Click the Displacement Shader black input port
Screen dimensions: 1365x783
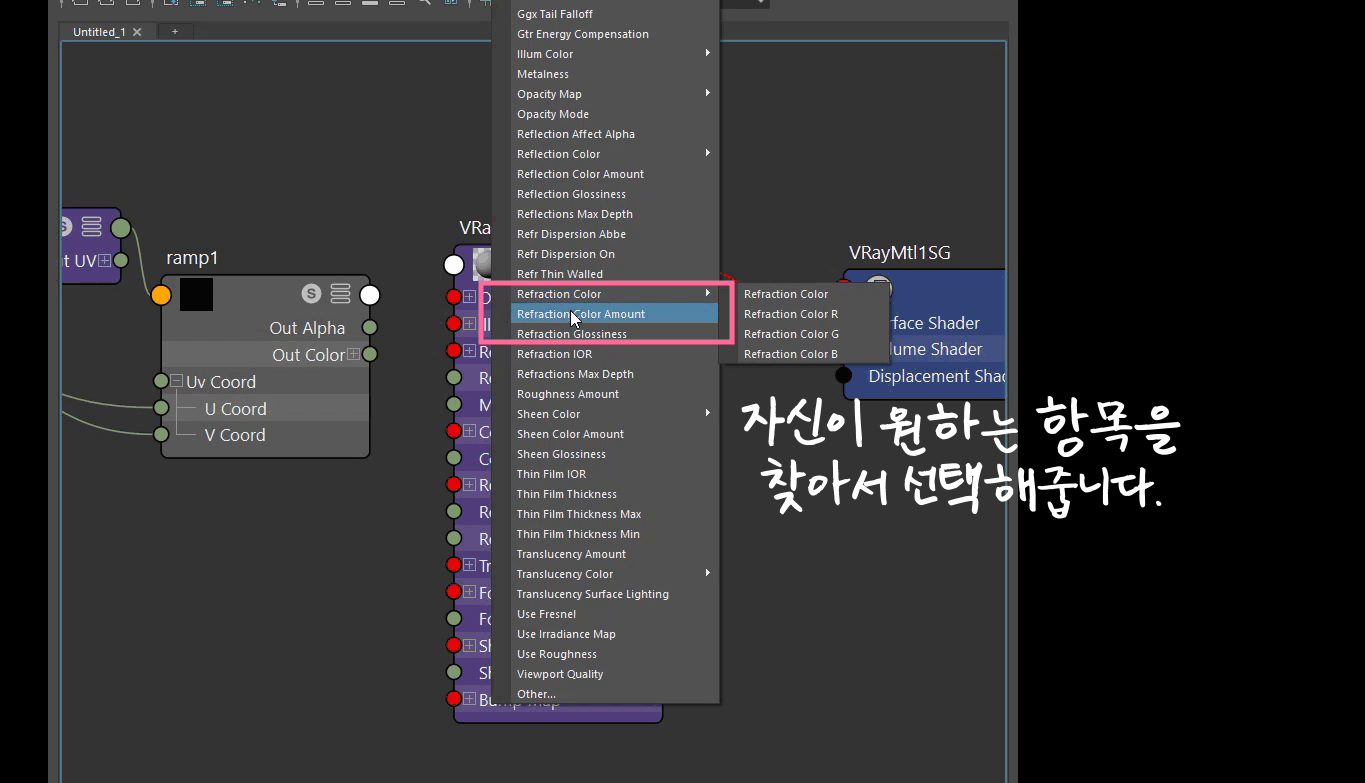844,376
